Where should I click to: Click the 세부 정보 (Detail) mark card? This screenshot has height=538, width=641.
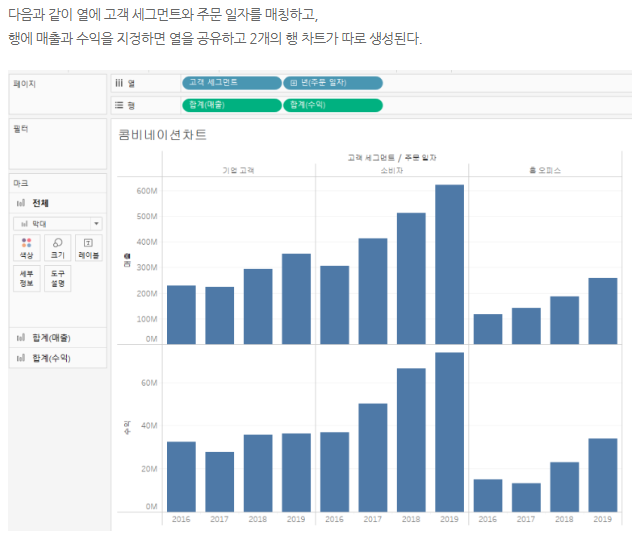pos(27,278)
